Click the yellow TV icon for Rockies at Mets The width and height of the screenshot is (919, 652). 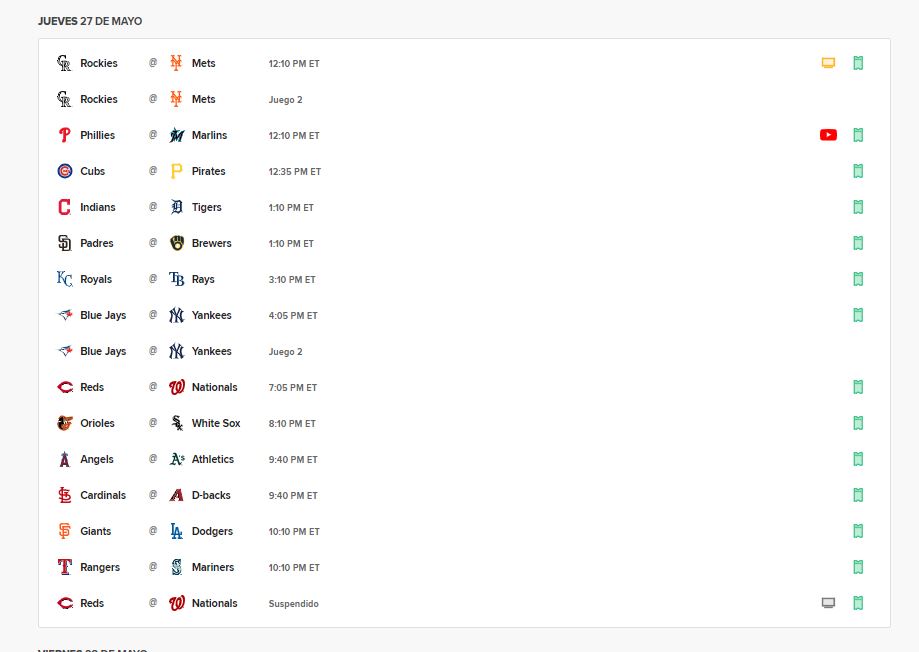(x=828, y=63)
